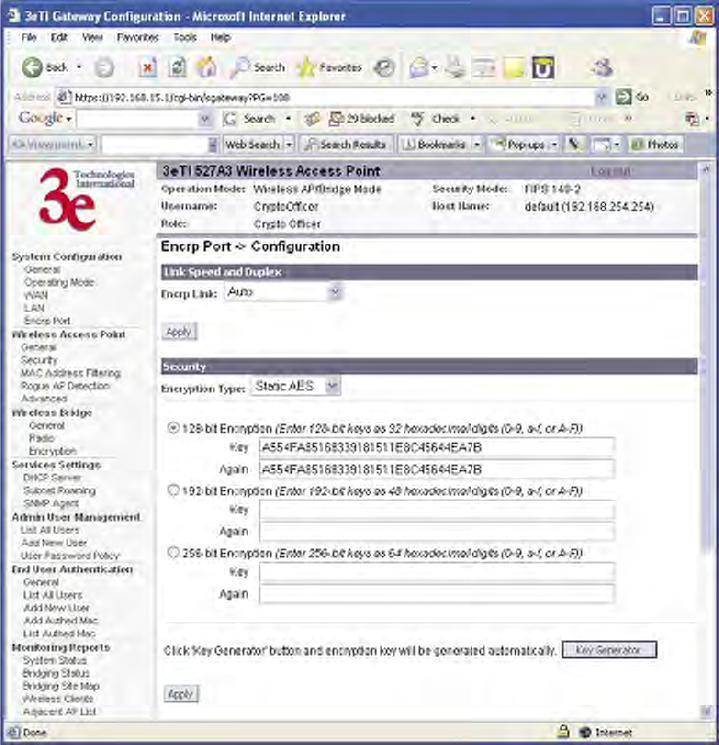The image size is (719, 745).
Task: Click the yellow note icon in toolbar
Action: pyautogui.click(x=513, y=67)
